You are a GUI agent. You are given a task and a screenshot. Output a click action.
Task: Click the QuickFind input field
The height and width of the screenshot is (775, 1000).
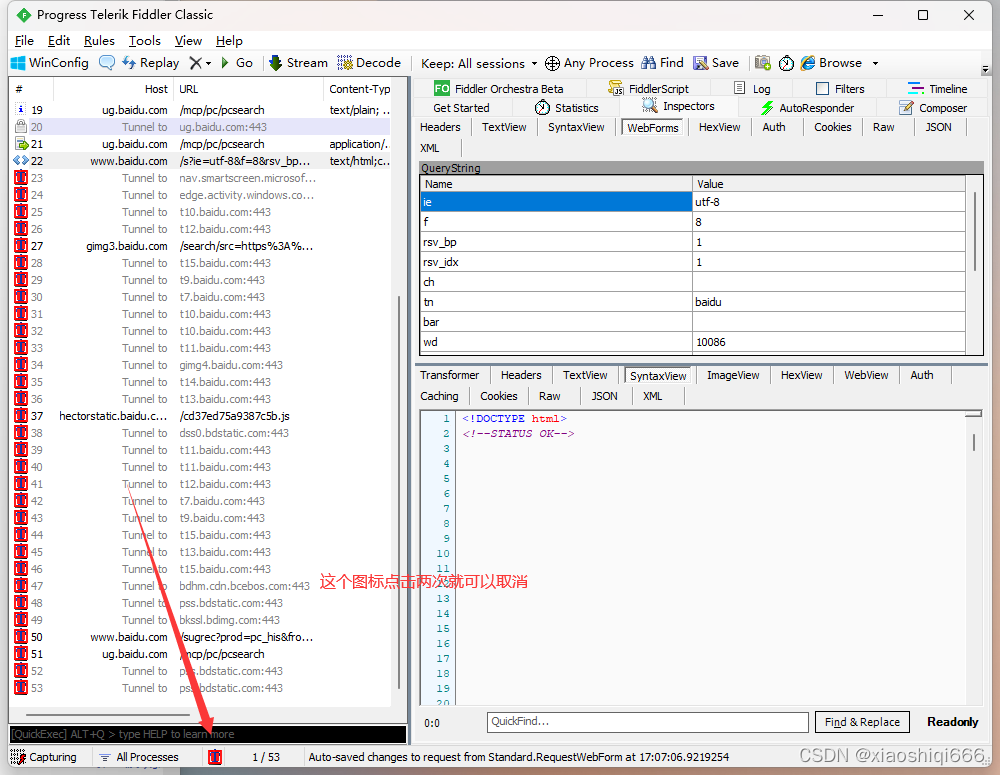[x=647, y=722]
